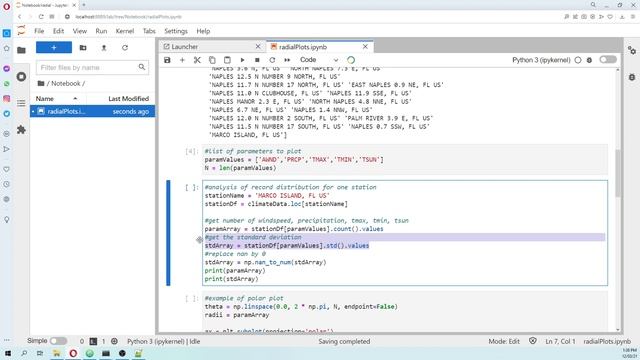
Task: Click the notebook vertical scrollbar
Action: [618, 173]
